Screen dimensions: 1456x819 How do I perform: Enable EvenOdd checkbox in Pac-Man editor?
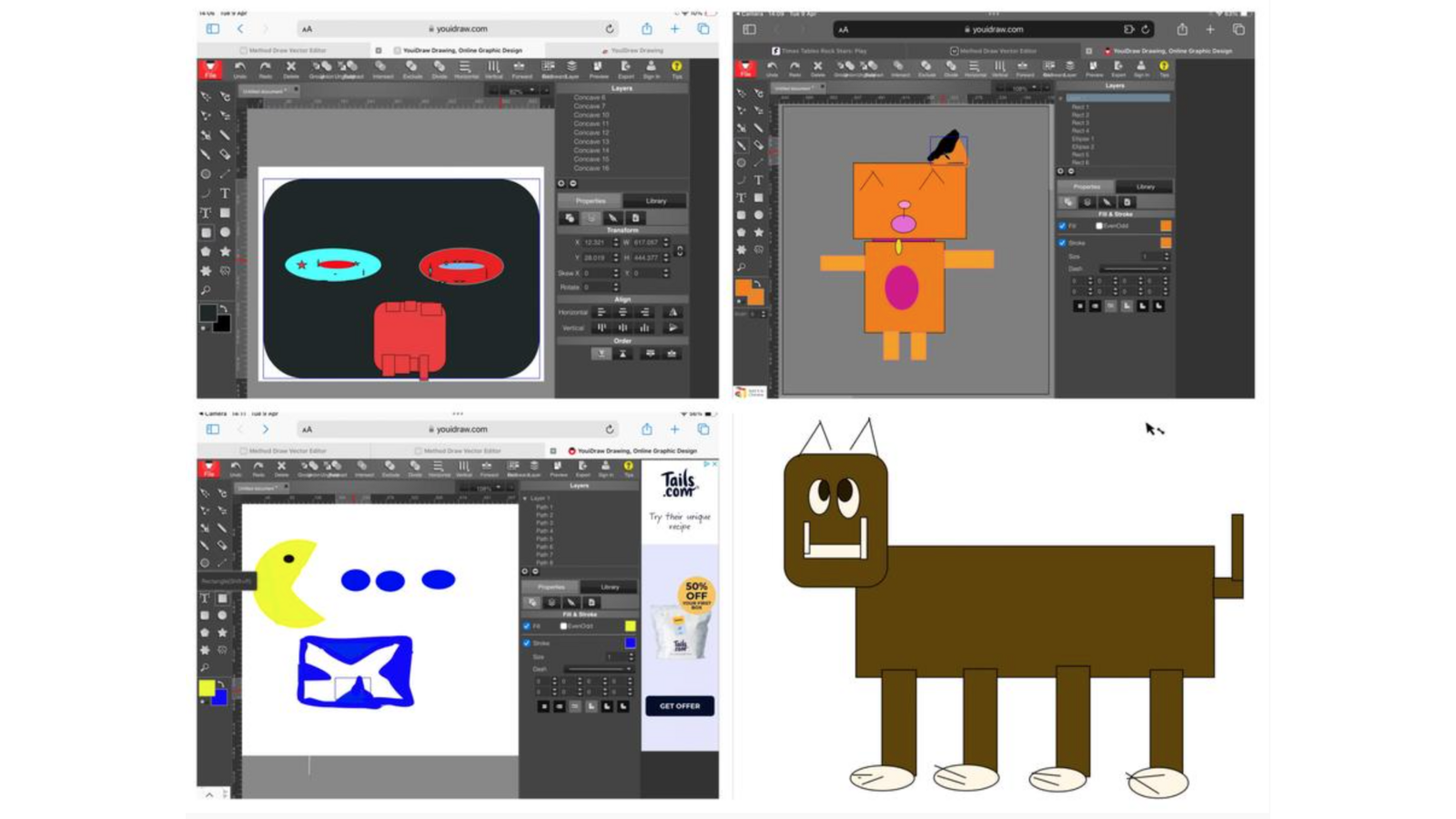click(563, 626)
